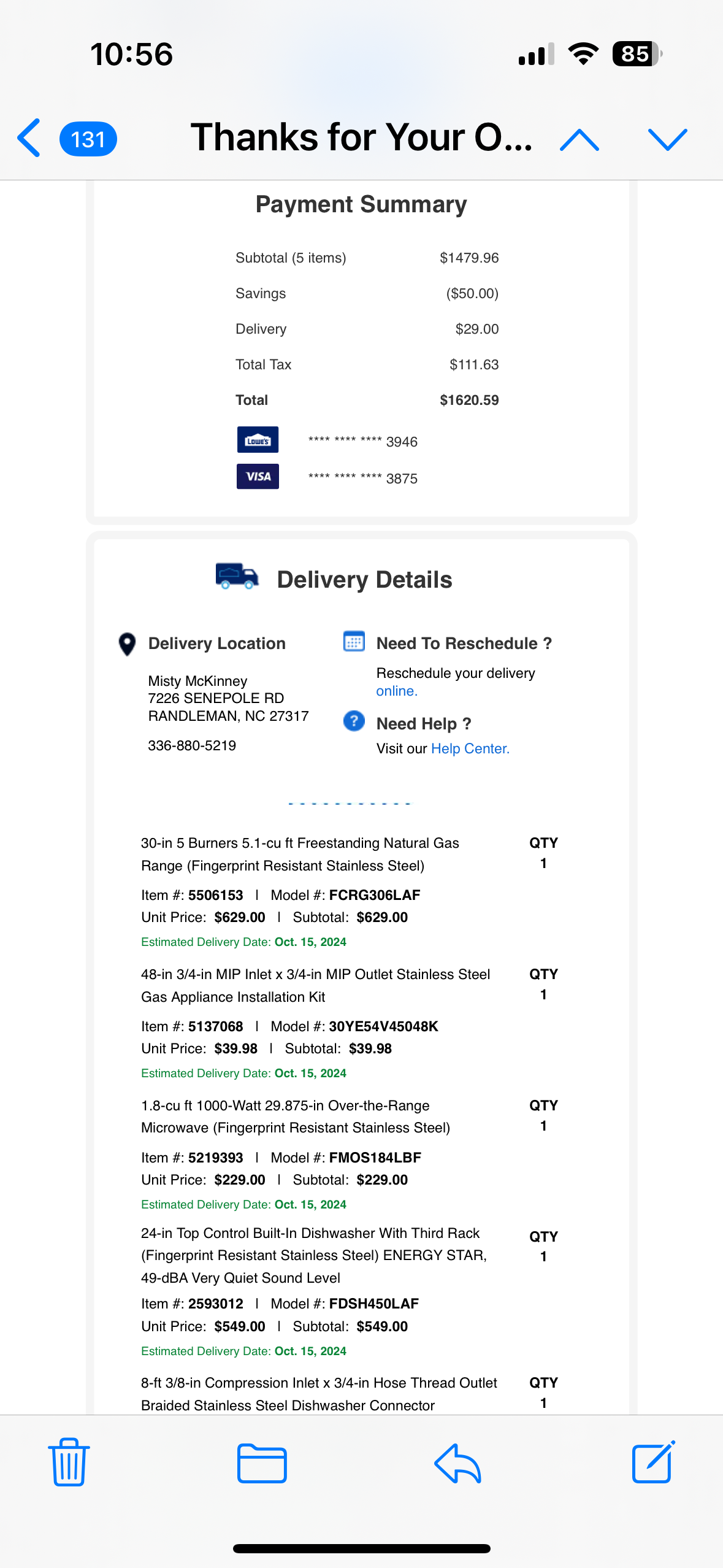Move email using folder icon

[262, 1463]
